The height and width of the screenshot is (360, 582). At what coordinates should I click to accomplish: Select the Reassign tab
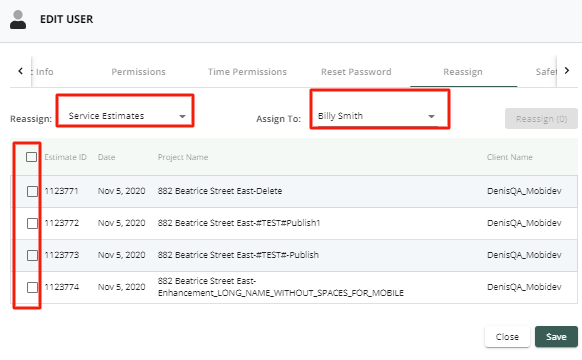(x=463, y=72)
